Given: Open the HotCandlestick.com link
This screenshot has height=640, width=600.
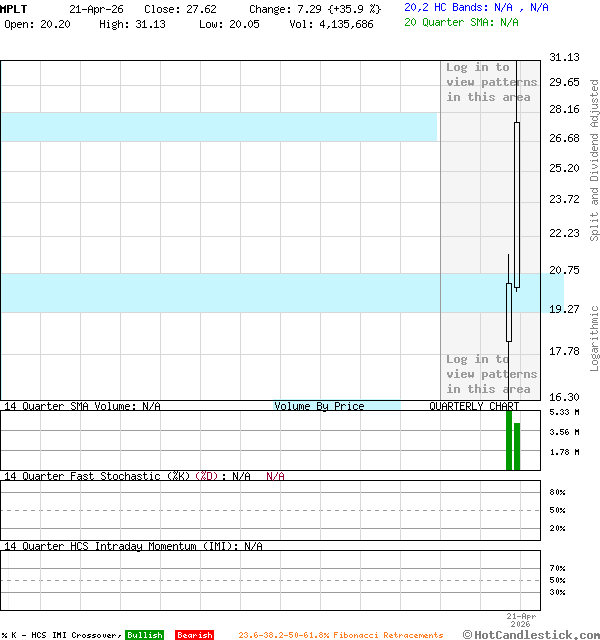Looking at the screenshot, I should tap(530, 634).
